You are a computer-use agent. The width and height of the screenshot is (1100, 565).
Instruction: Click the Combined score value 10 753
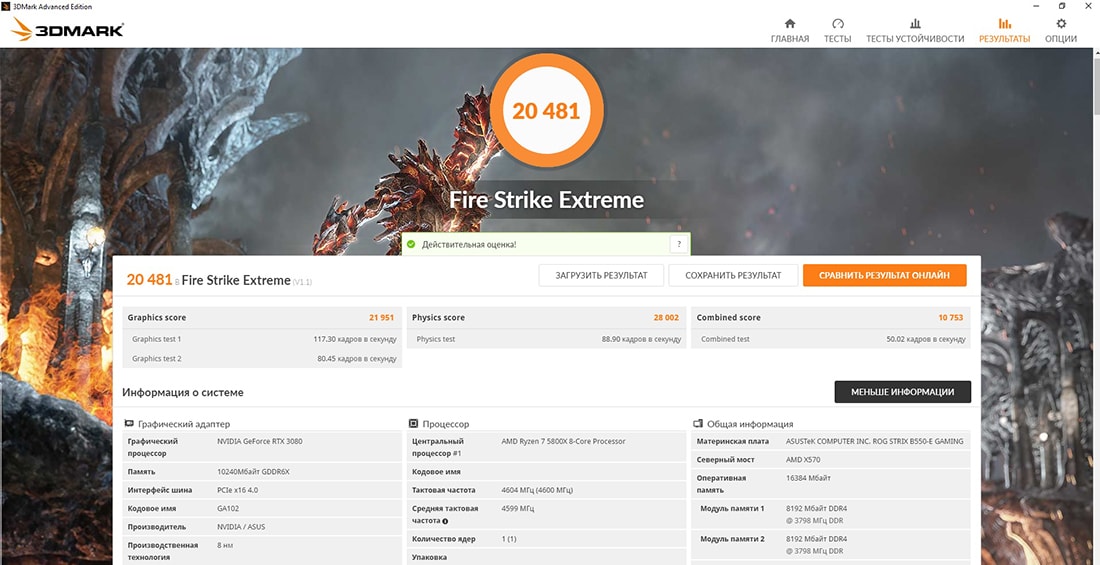tap(951, 318)
